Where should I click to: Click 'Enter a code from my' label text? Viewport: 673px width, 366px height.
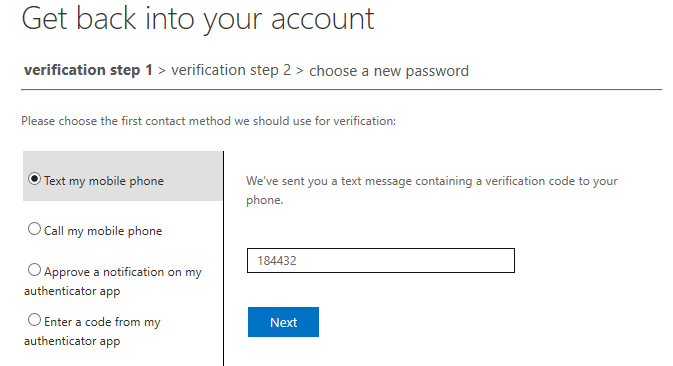(x=102, y=322)
